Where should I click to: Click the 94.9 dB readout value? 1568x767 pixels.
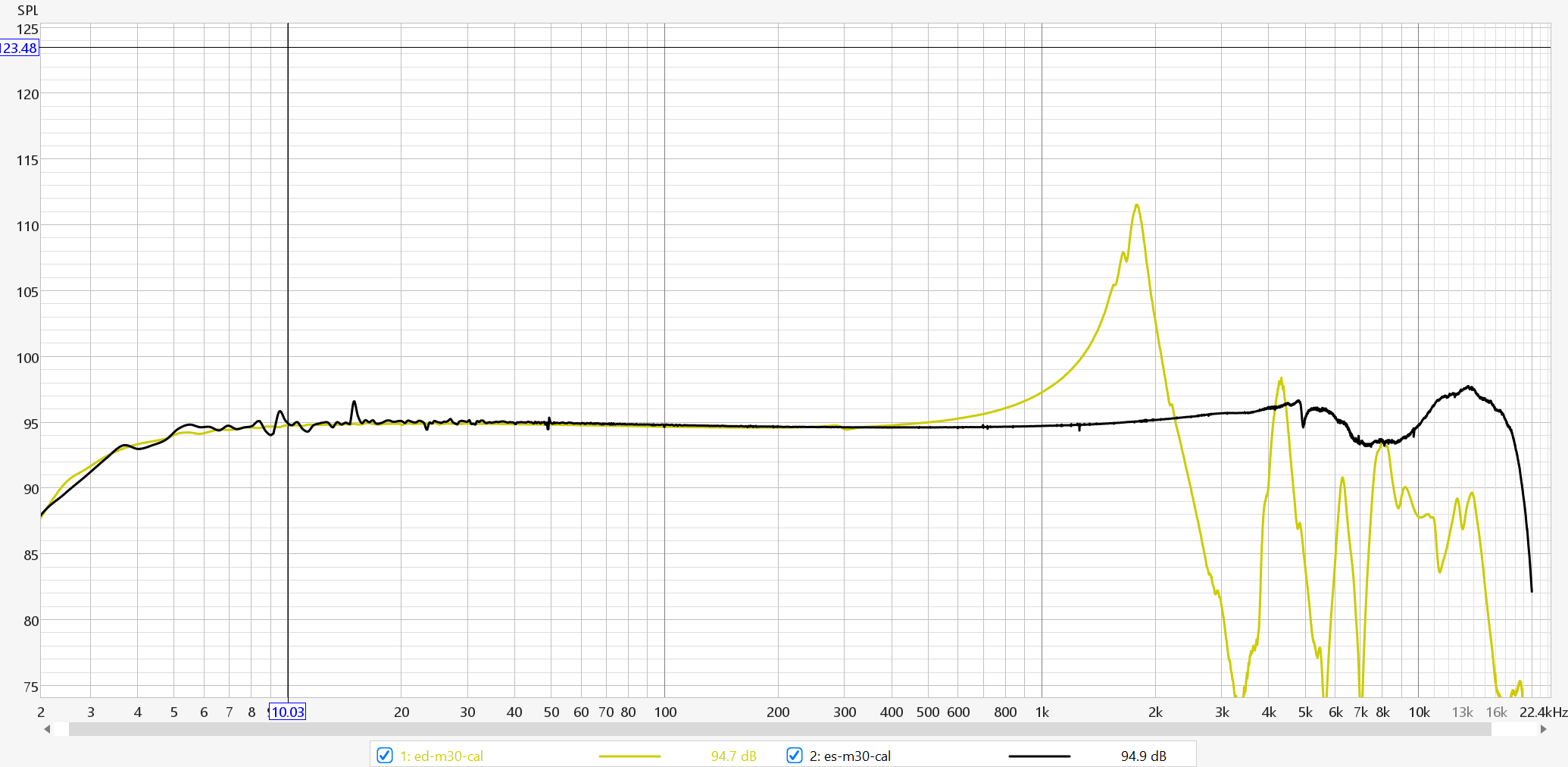coord(1143,756)
